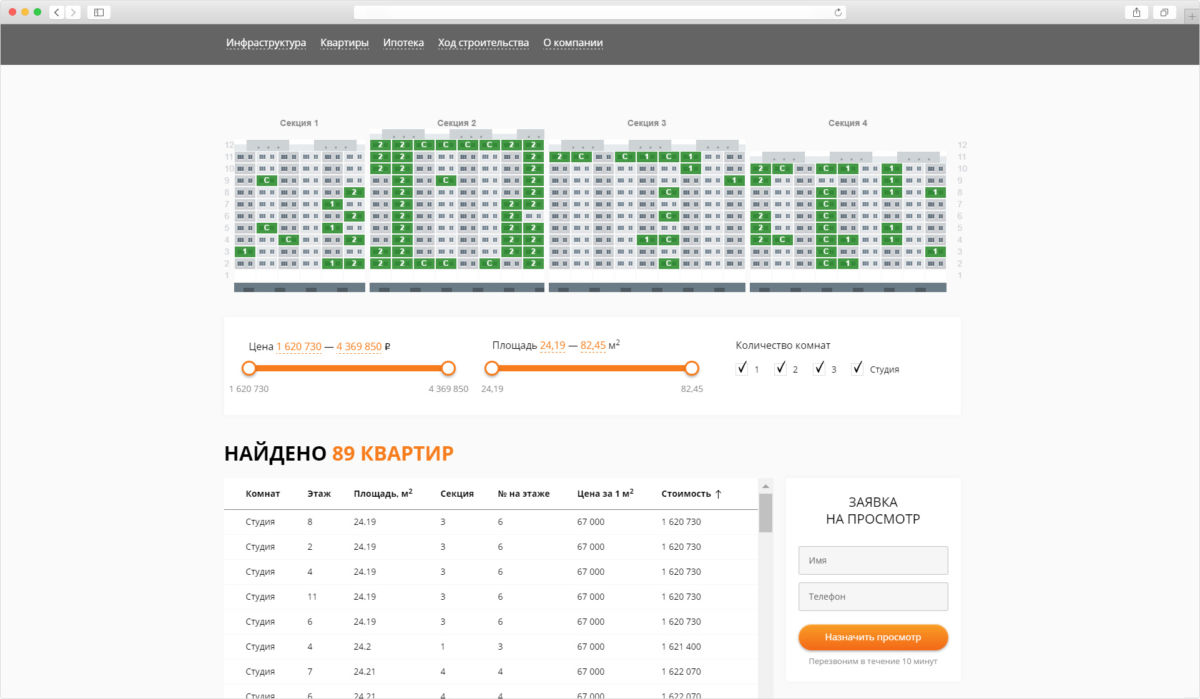Sort table by № на этаже header
Image resolution: width=1200 pixels, height=699 pixels.
[524, 494]
